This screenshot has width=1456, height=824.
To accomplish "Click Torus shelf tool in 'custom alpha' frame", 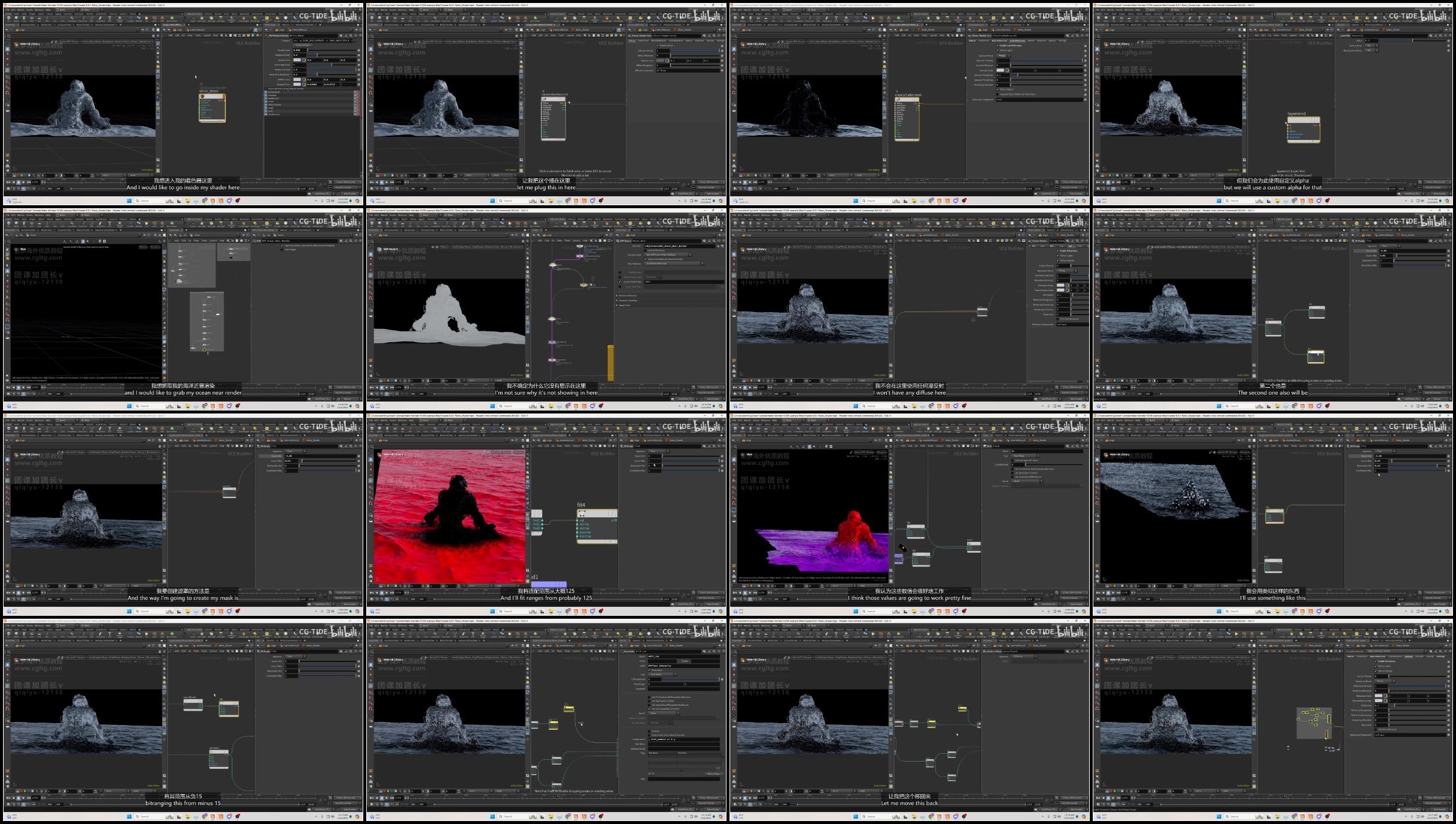I will 1122,18.
